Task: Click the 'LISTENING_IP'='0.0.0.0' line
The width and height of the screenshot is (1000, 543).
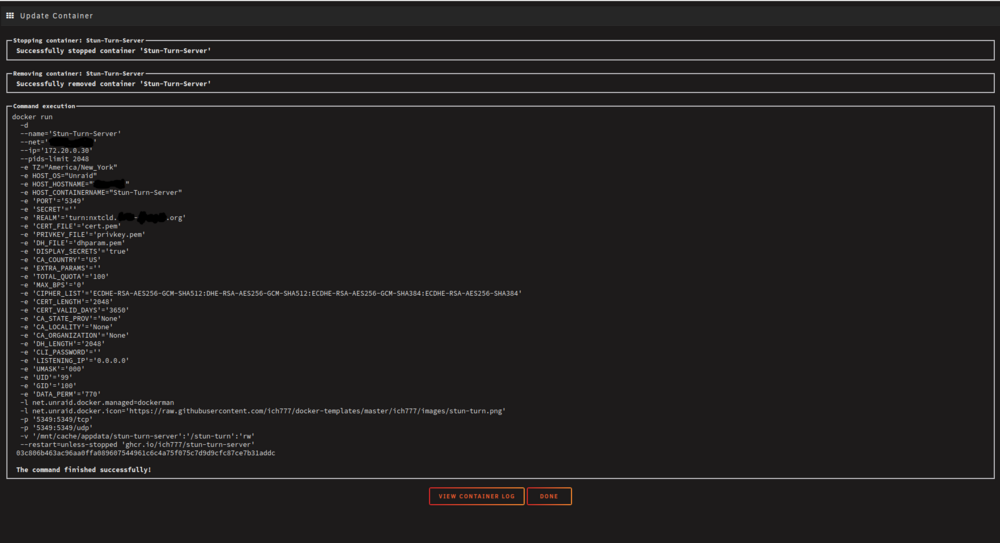Action: pos(75,361)
